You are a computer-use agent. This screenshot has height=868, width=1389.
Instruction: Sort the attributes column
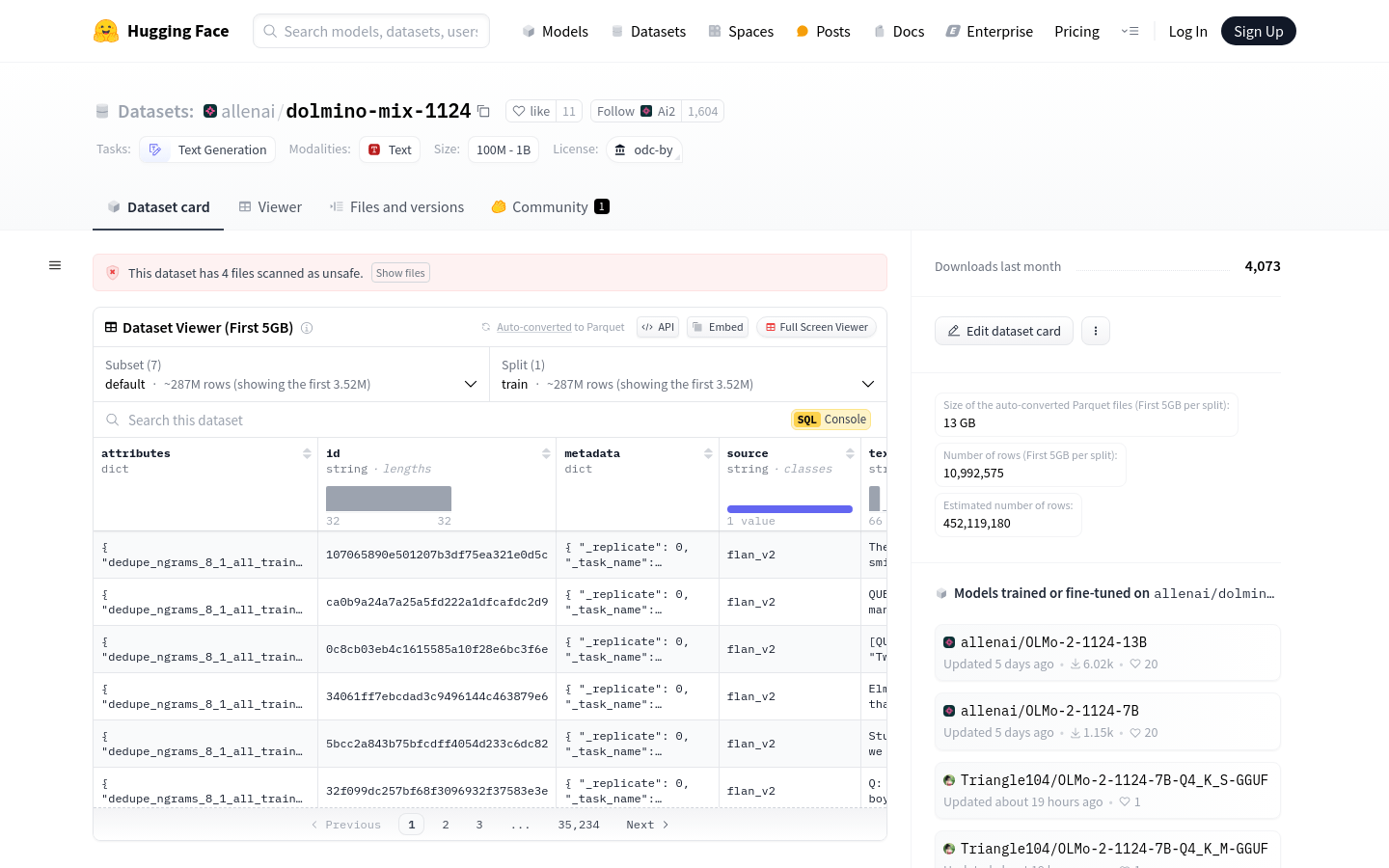pos(307,453)
